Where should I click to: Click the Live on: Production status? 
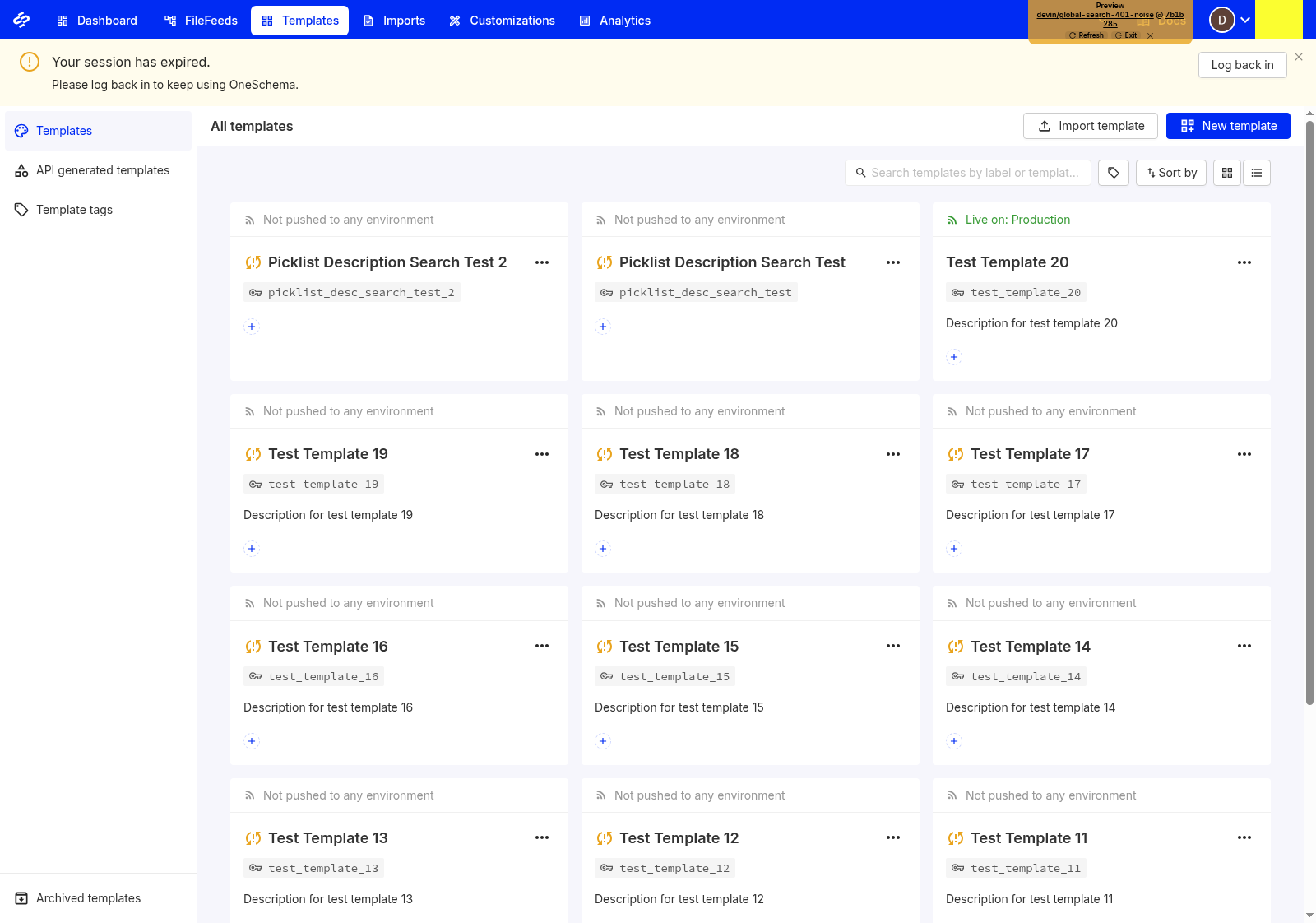(x=1017, y=220)
